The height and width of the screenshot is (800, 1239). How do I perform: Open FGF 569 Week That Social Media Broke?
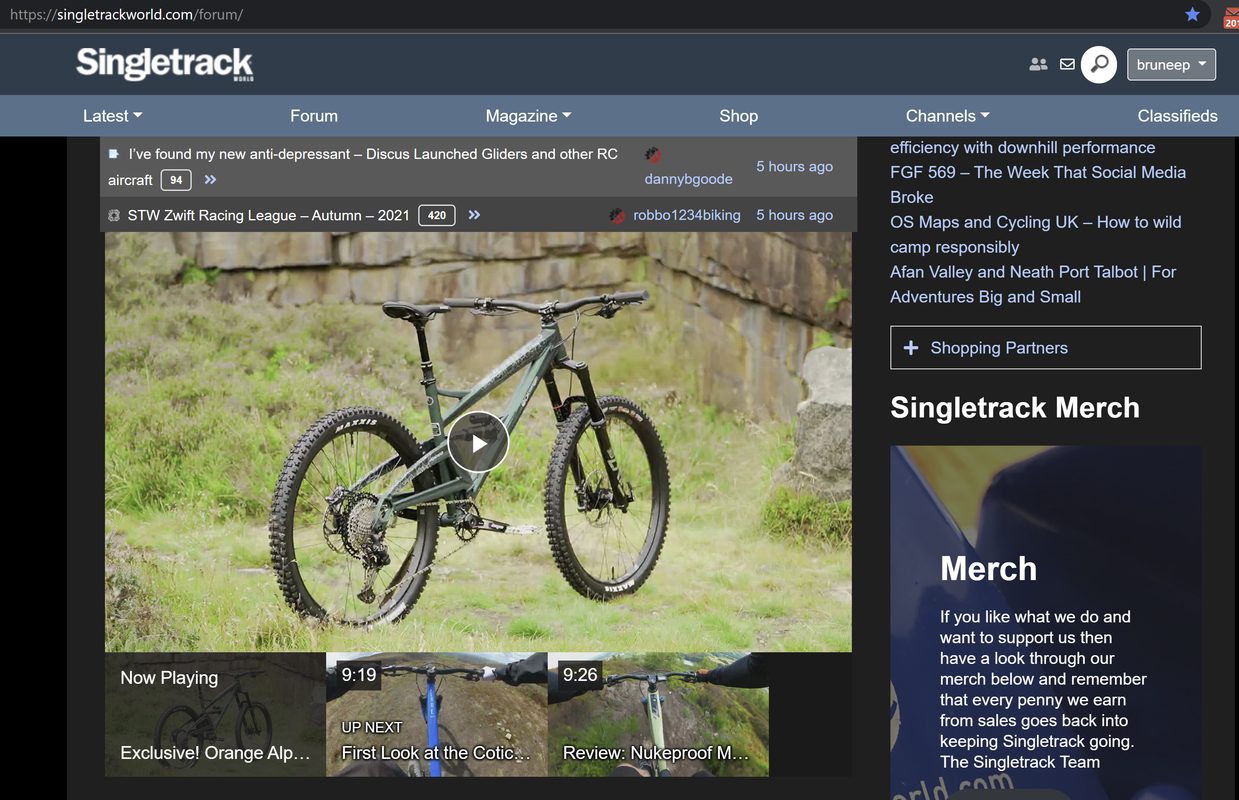(1038, 185)
